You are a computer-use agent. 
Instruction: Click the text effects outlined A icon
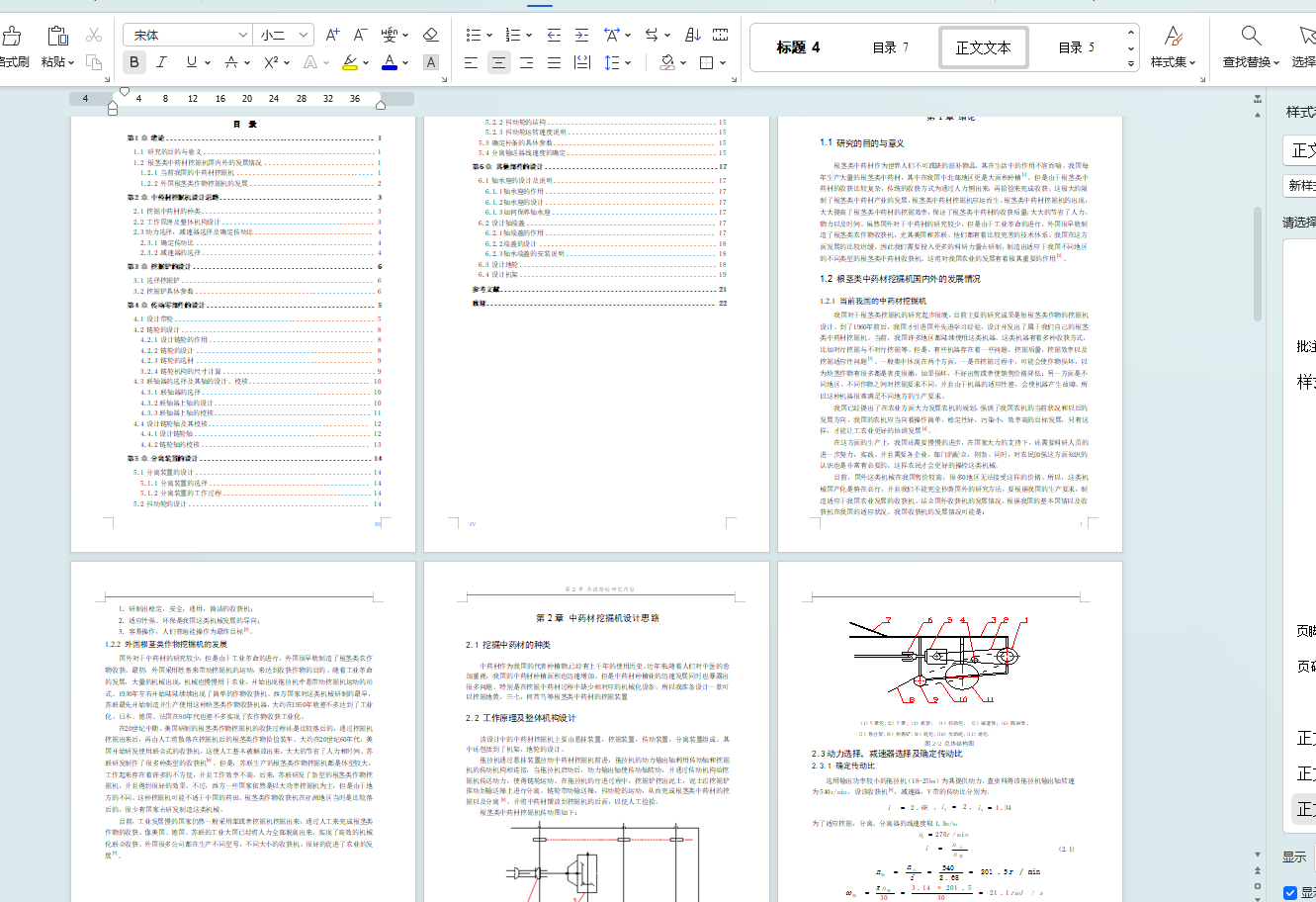coord(310,62)
